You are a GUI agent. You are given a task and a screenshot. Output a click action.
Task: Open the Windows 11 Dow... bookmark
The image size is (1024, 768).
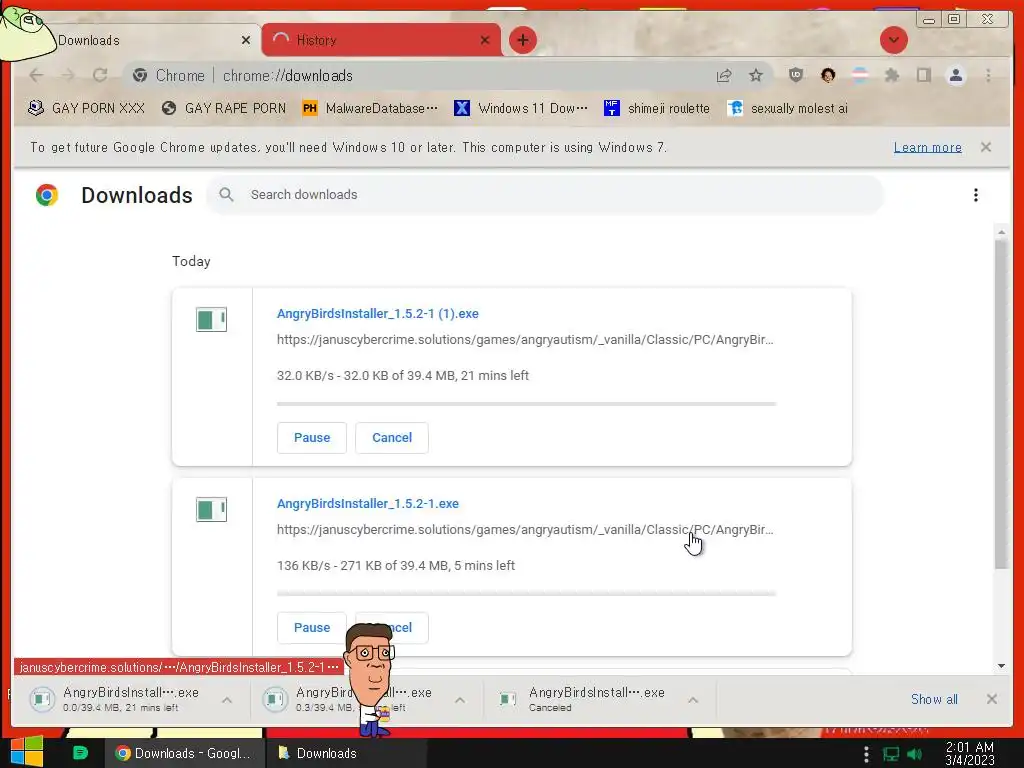tap(520, 108)
